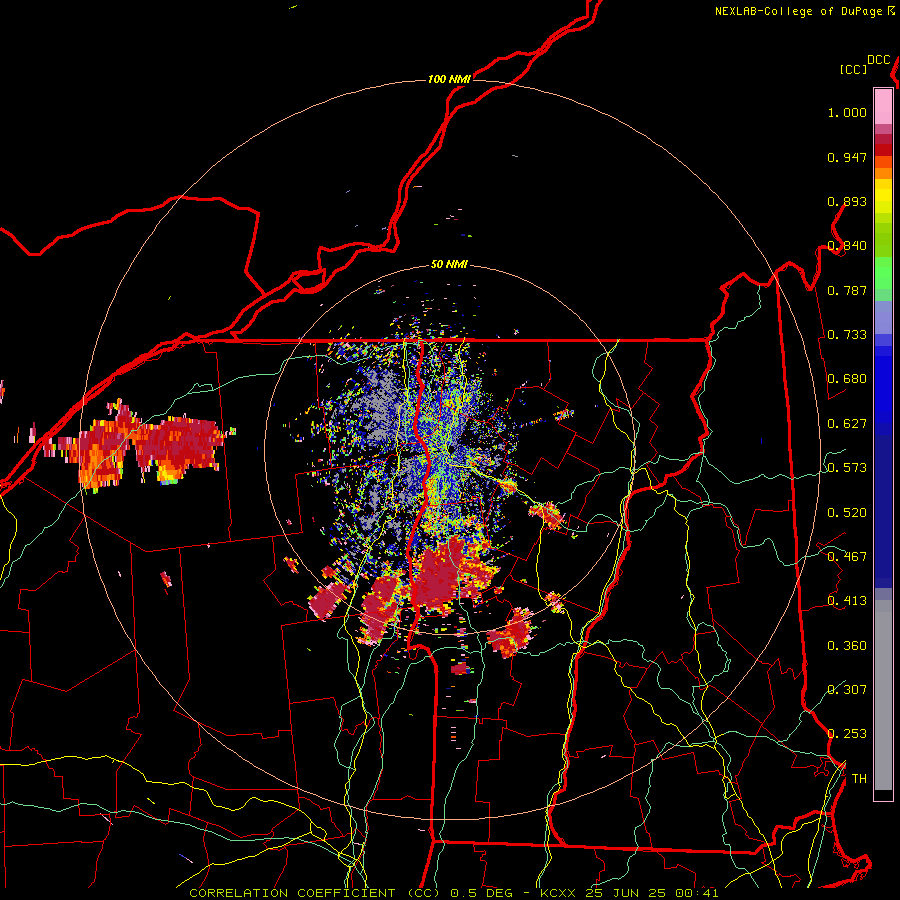Viewport: 900px width, 900px height.
Task: Click the 0.680 scale value
Action: click(847, 379)
